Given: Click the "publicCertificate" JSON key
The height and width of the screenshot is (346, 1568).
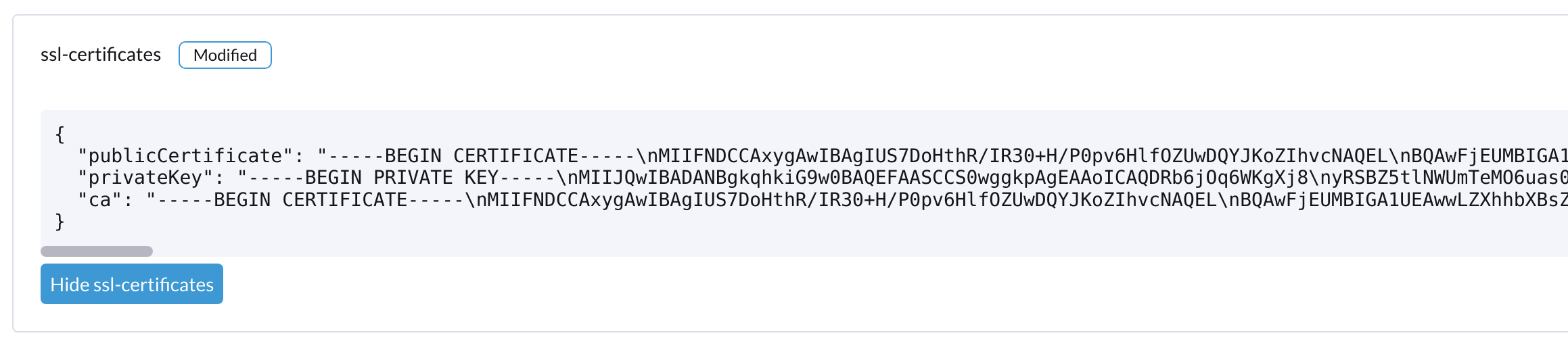Looking at the screenshot, I should click(x=185, y=156).
